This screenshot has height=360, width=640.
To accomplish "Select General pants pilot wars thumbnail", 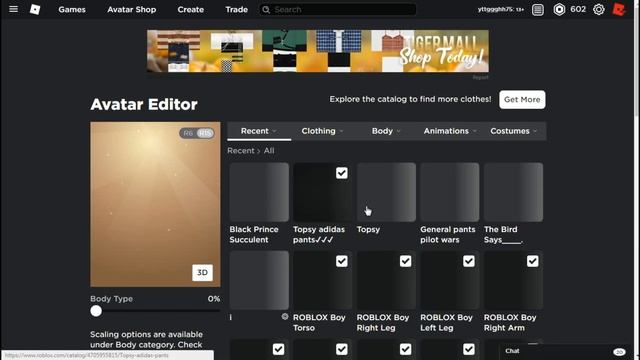I will [450, 192].
